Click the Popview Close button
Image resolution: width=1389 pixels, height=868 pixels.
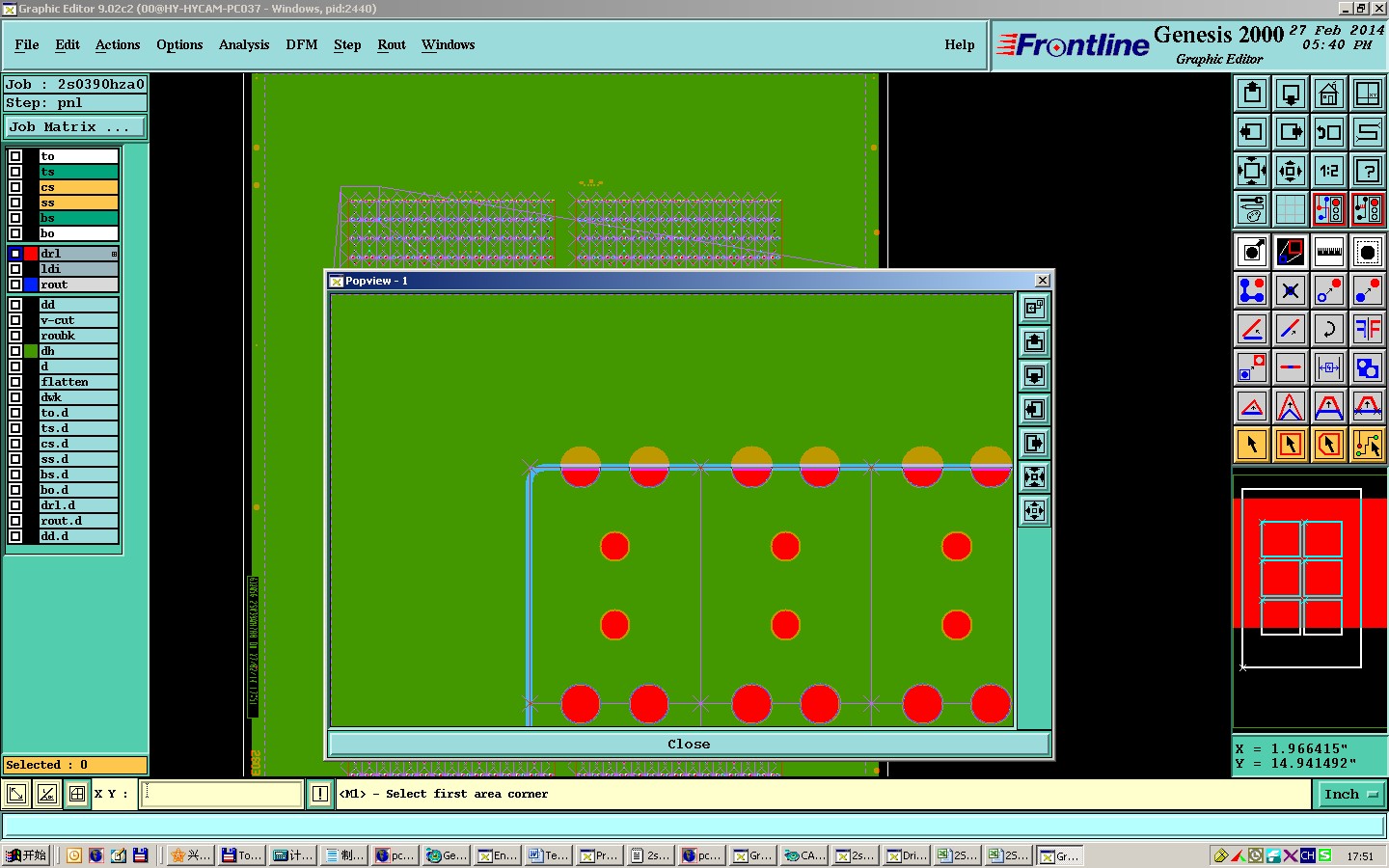pos(689,744)
